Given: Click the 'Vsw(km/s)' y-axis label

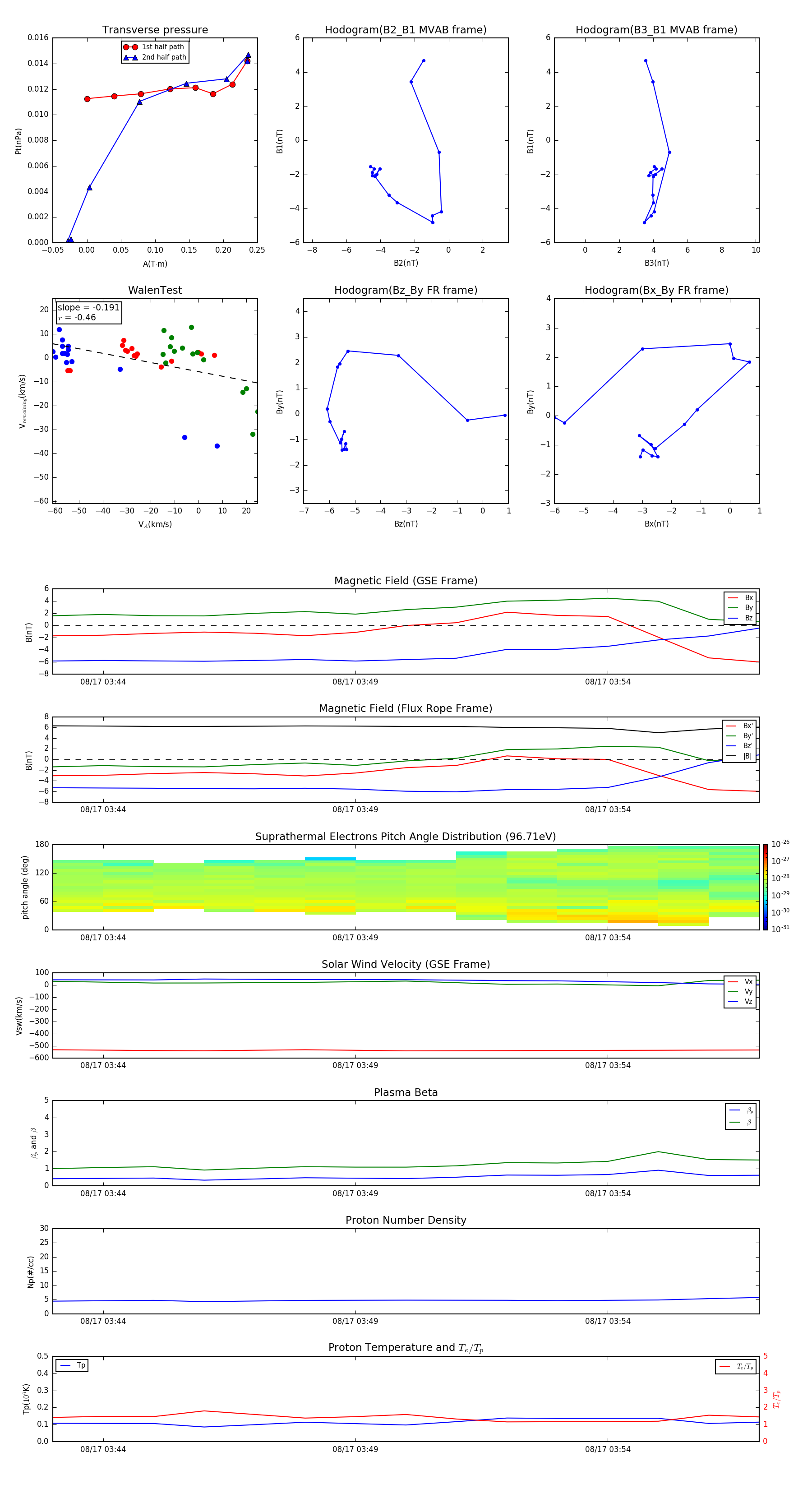Looking at the screenshot, I should [18, 1015].
